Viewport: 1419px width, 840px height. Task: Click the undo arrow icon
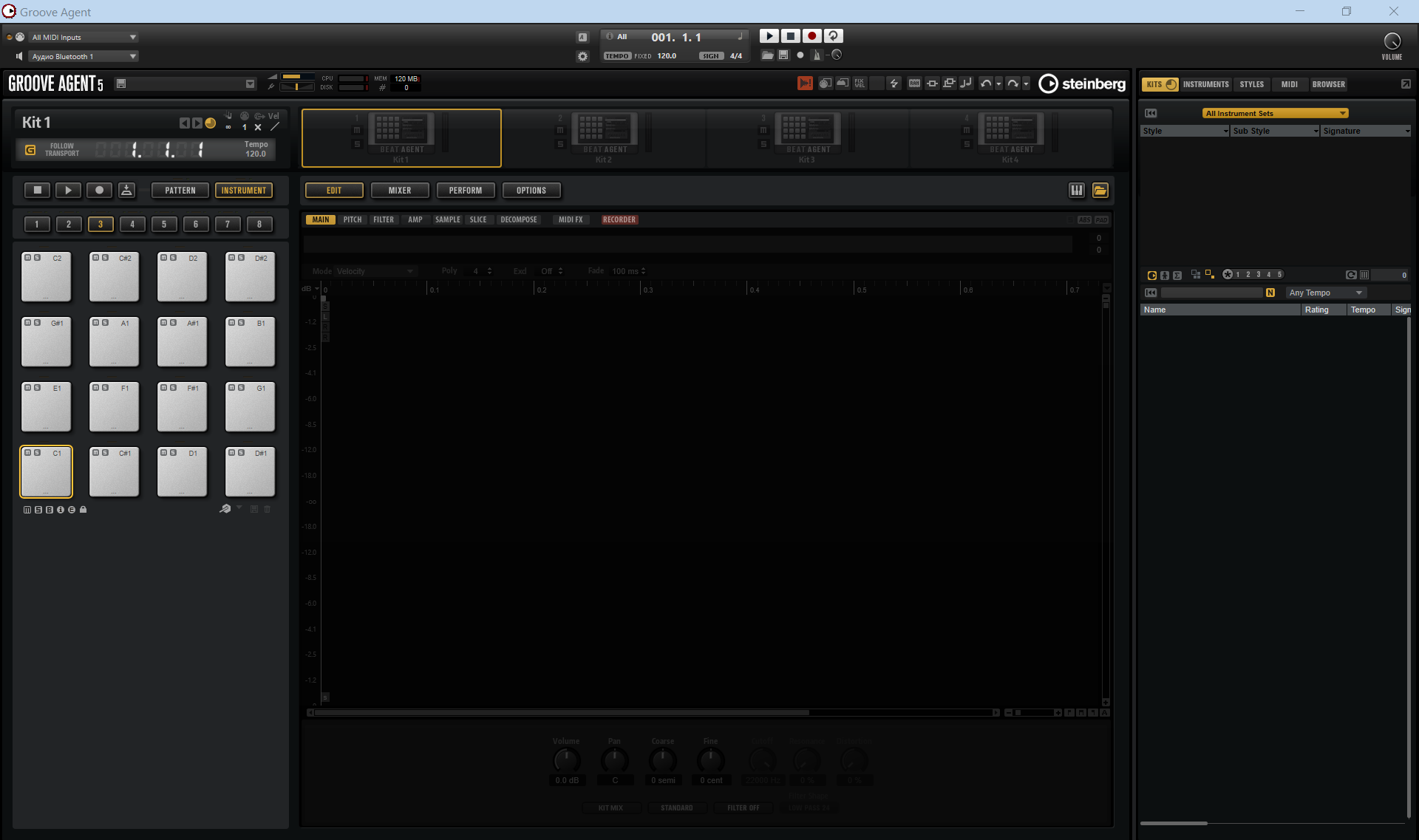coord(985,83)
